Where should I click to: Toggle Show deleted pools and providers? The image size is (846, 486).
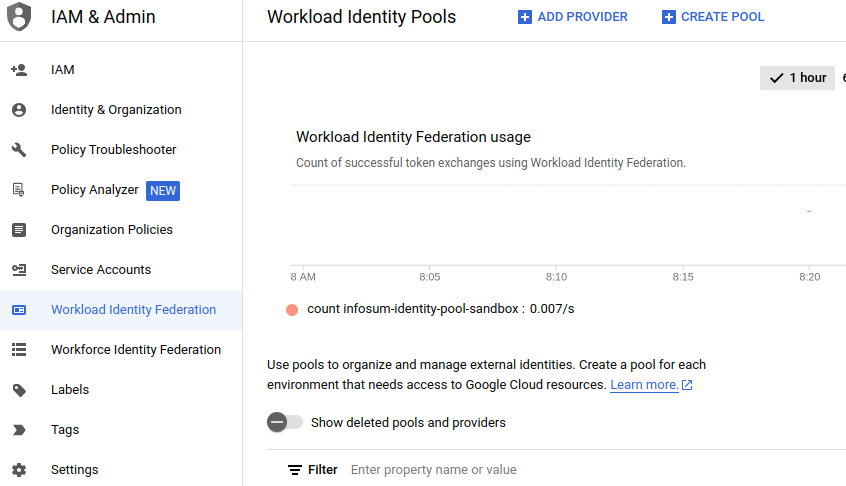pyautogui.click(x=284, y=422)
